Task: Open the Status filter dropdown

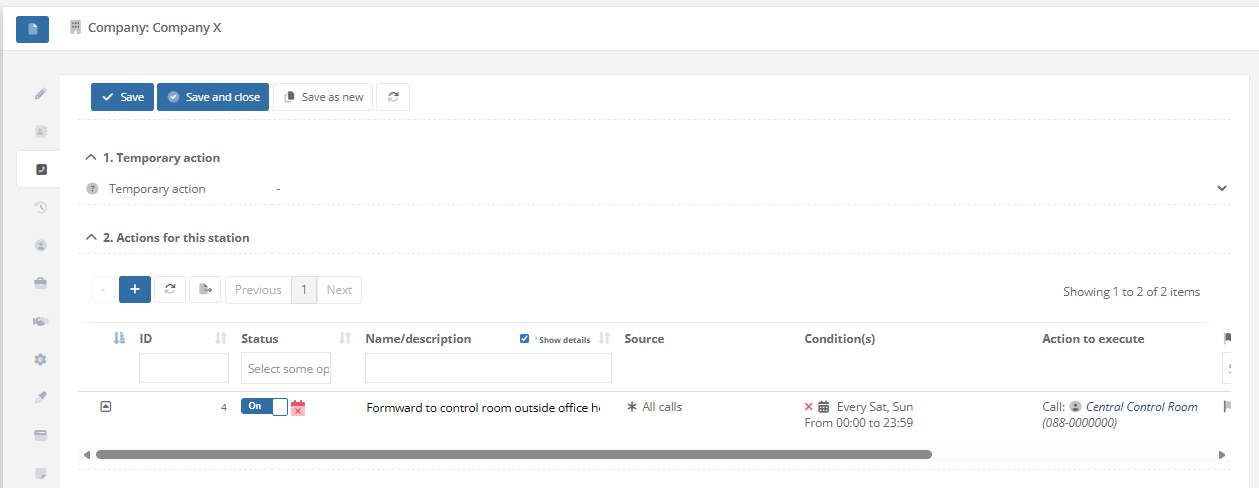Action: [286, 369]
